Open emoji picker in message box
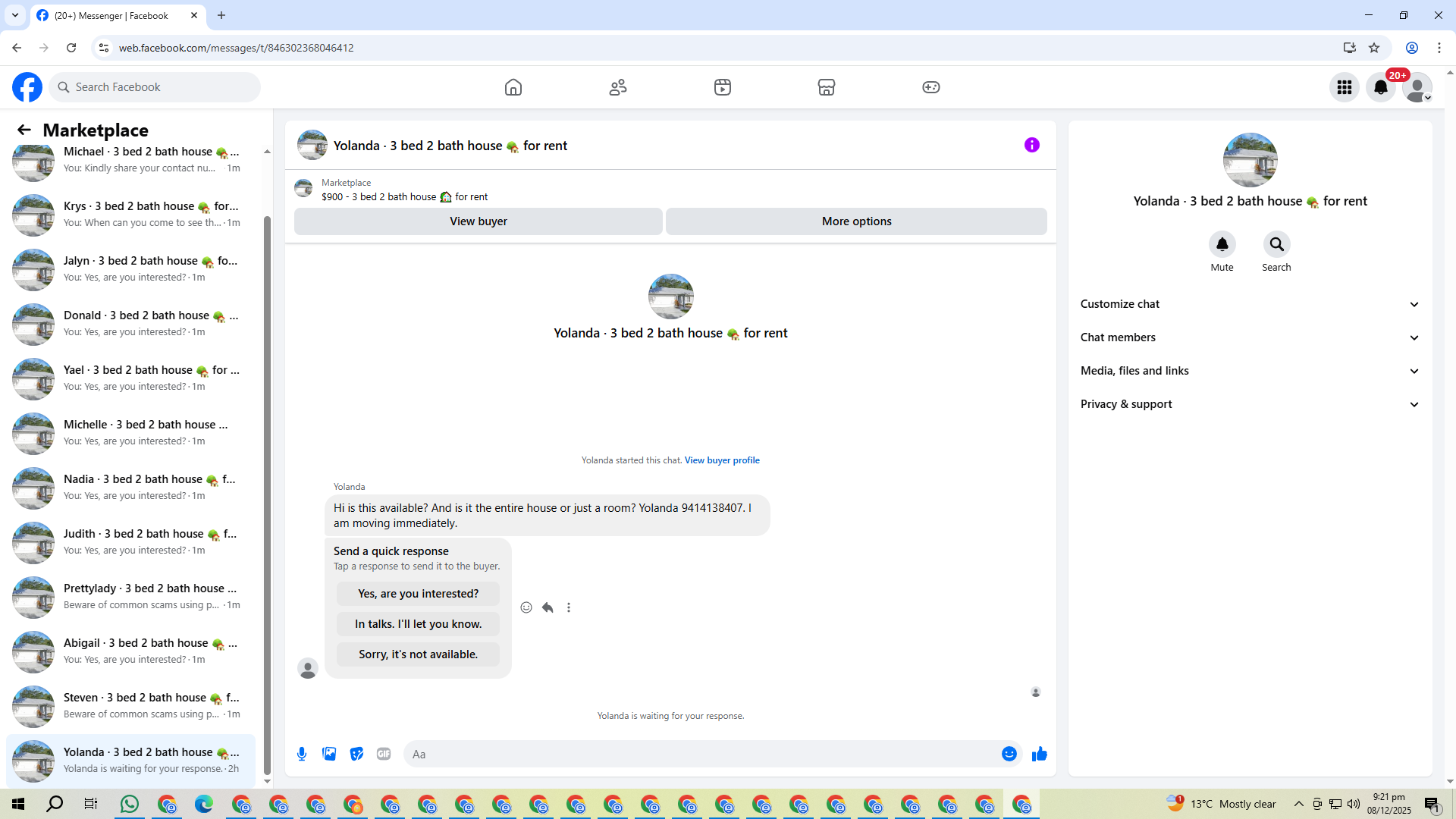This screenshot has height=819, width=1456. point(1009,754)
